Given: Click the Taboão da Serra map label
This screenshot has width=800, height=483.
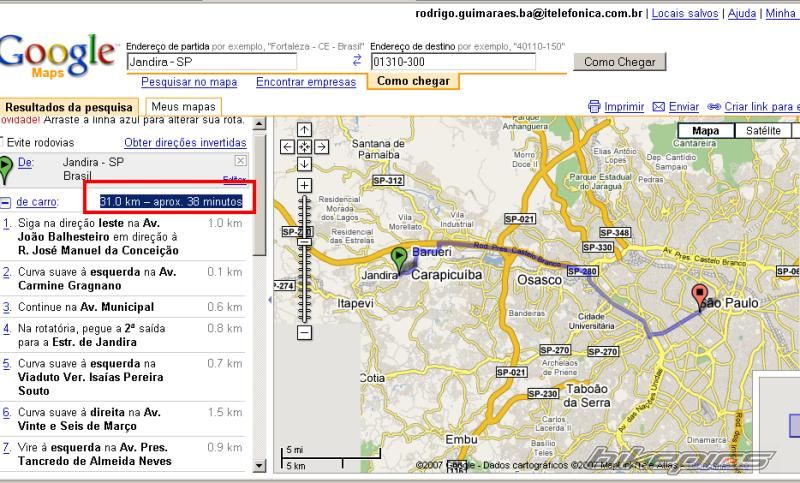Looking at the screenshot, I should click(587, 396).
